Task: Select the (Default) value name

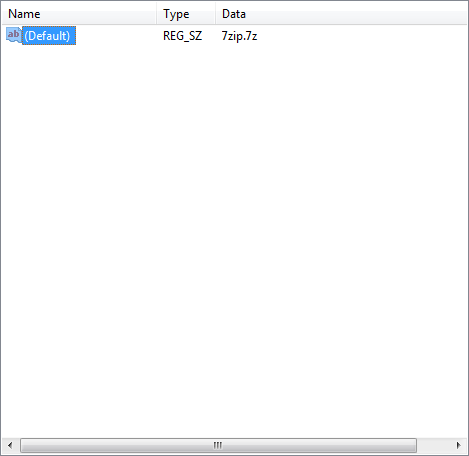Action: pyautogui.click(x=49, y=36)
